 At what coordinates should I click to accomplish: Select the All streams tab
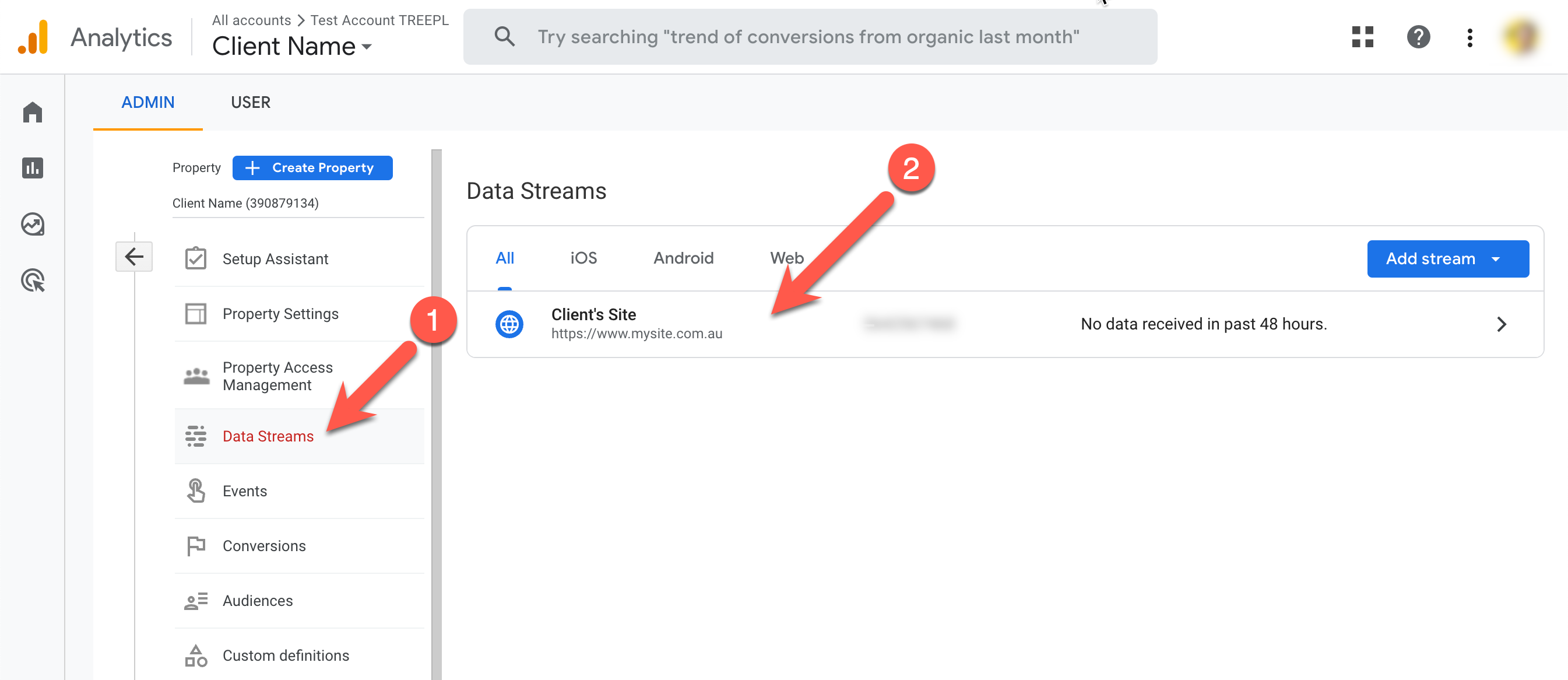[x=504, y=258]
